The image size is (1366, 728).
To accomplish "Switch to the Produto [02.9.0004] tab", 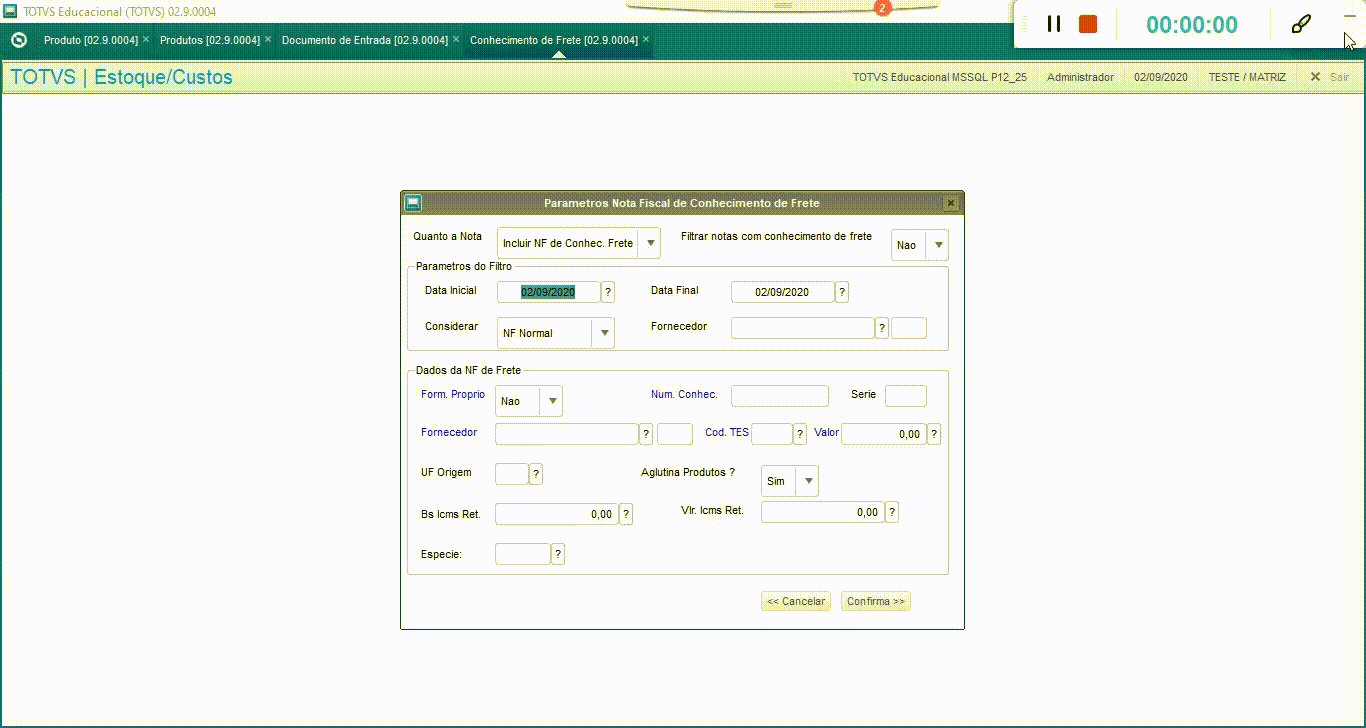I will 90,40.
